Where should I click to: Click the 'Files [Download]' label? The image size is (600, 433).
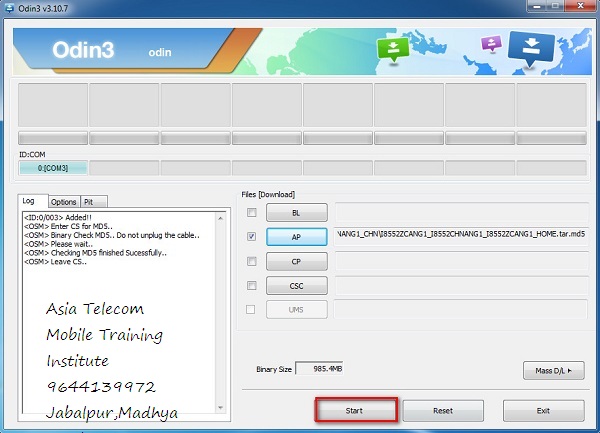(268, 194)
